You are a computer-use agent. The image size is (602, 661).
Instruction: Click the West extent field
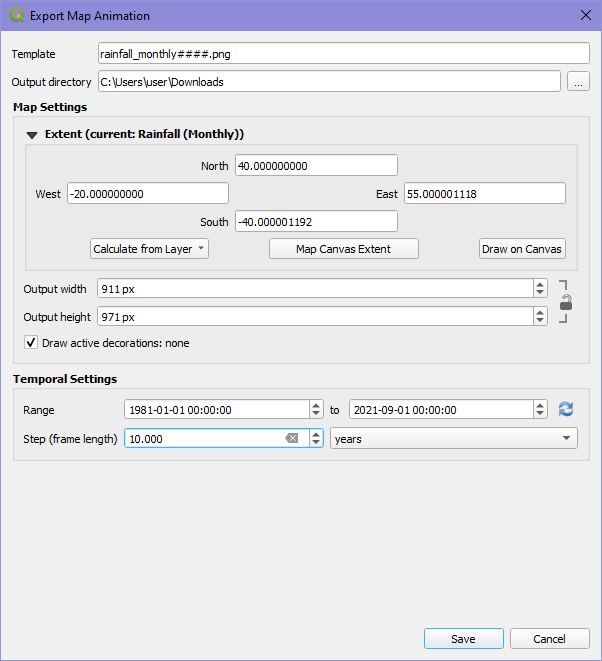[x=148, y=193]
